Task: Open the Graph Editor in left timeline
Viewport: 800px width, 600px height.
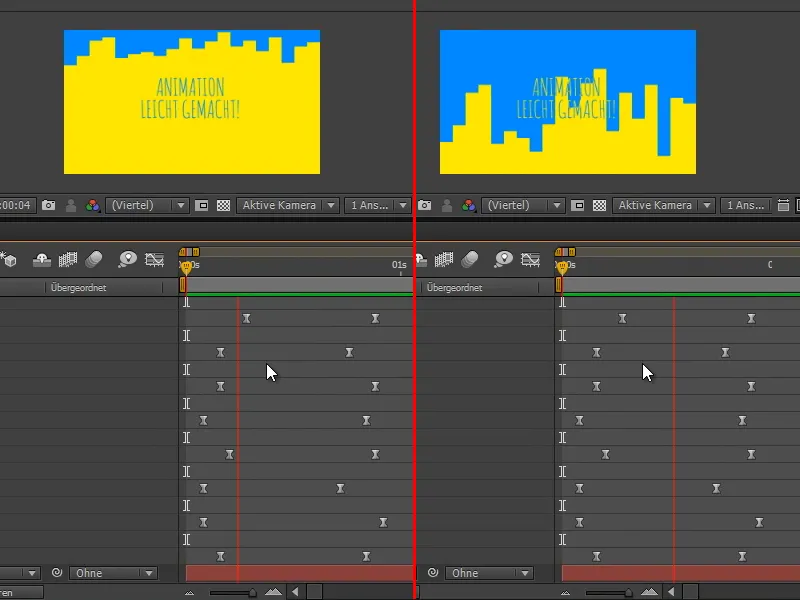Action: 154,260
